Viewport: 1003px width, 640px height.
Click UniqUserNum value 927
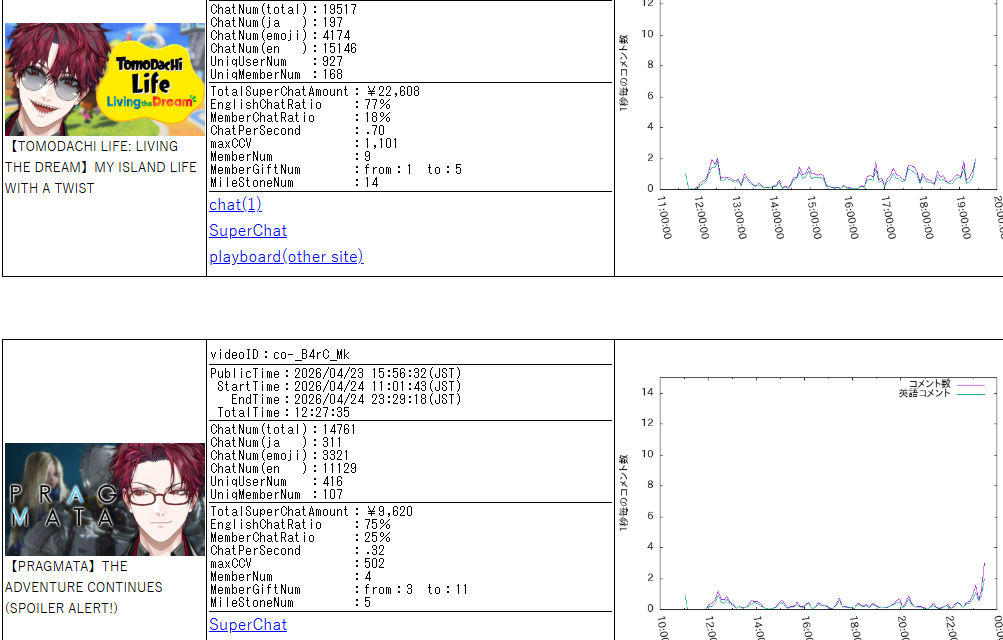coord(333,62)
